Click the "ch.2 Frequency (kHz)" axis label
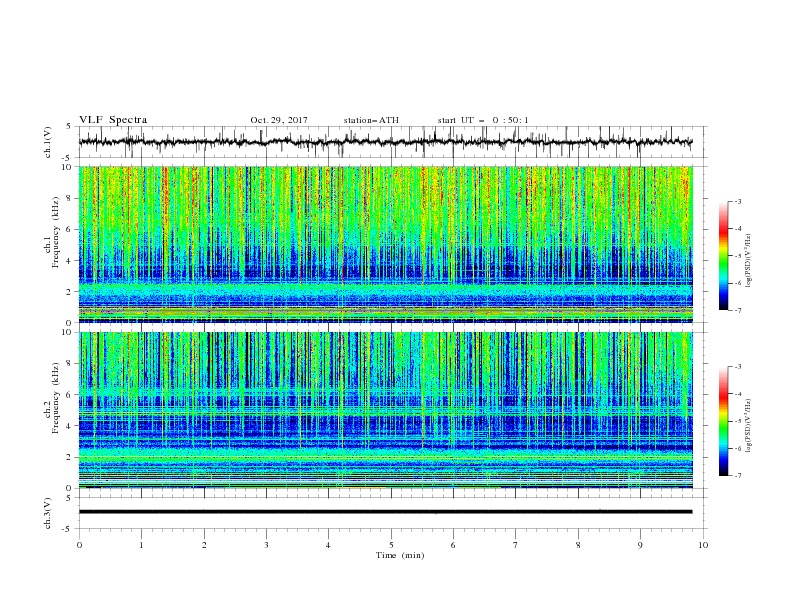792x612 pixels. pyautogui.click(x=51, y=397)
